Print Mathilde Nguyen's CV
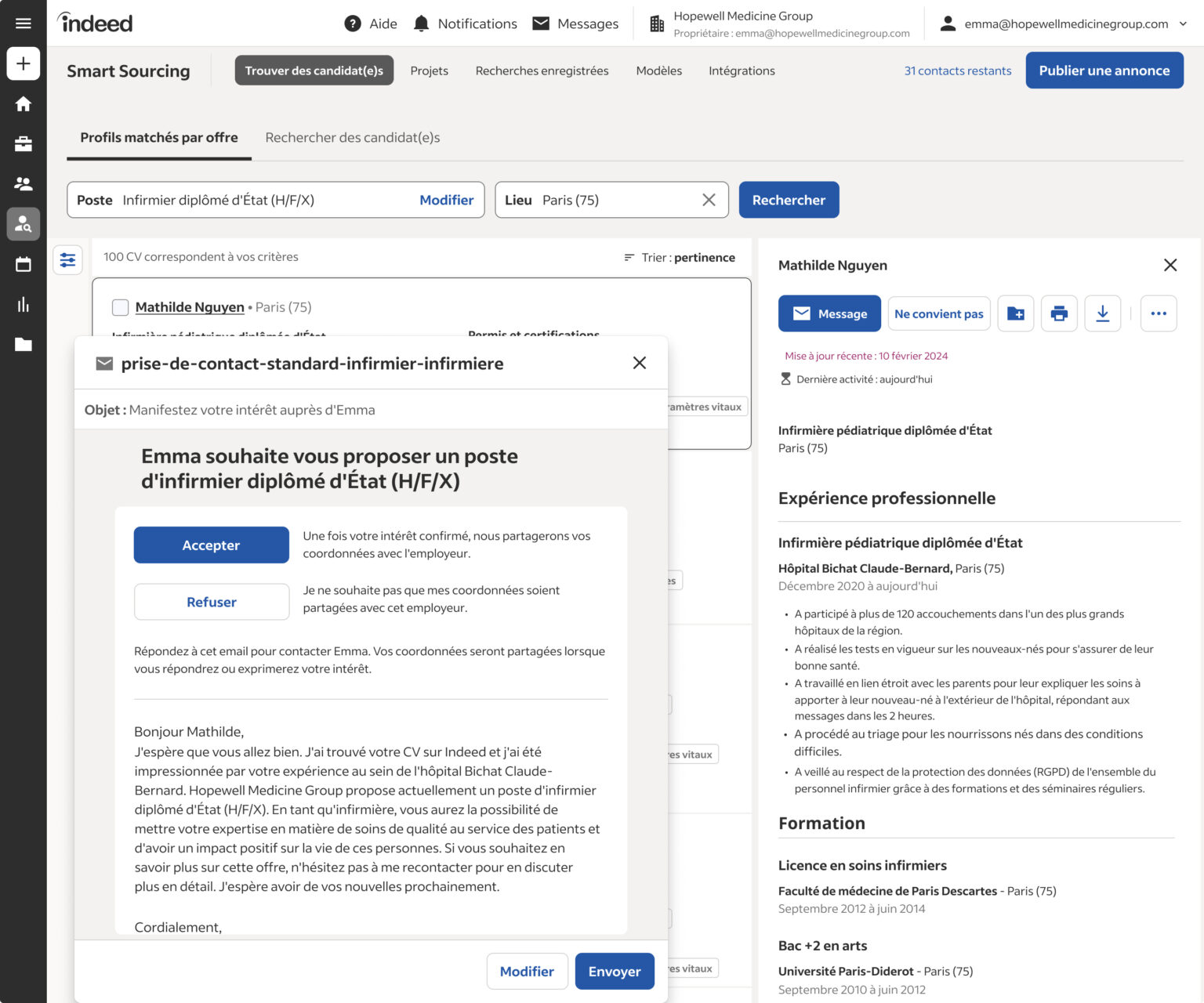 [x=1059, y=313]
